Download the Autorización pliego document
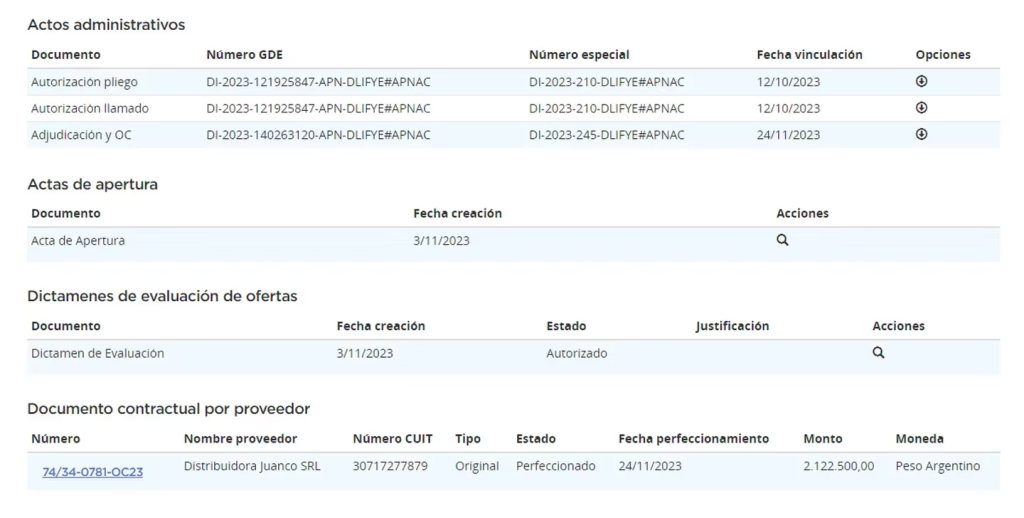 921,82
